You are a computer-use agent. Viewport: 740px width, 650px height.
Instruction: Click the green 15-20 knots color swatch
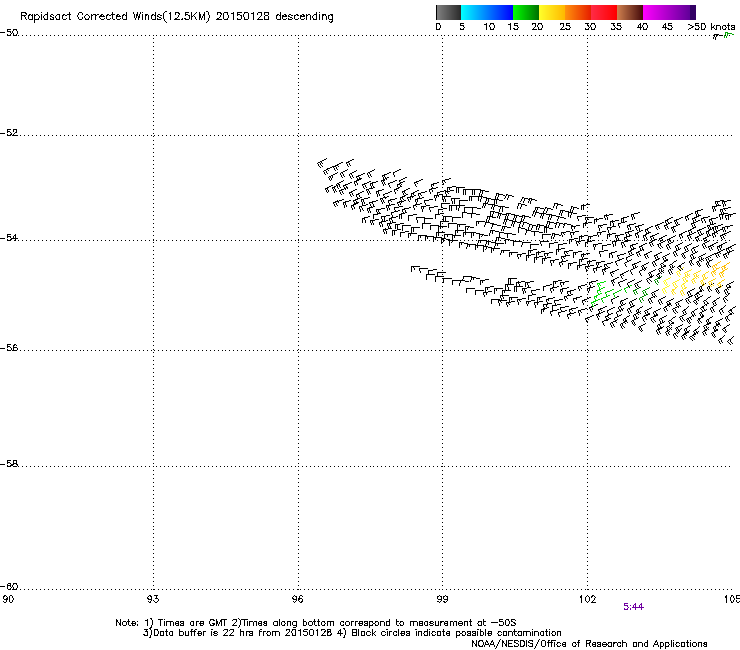pyautogui.click(x=526, y=12)
